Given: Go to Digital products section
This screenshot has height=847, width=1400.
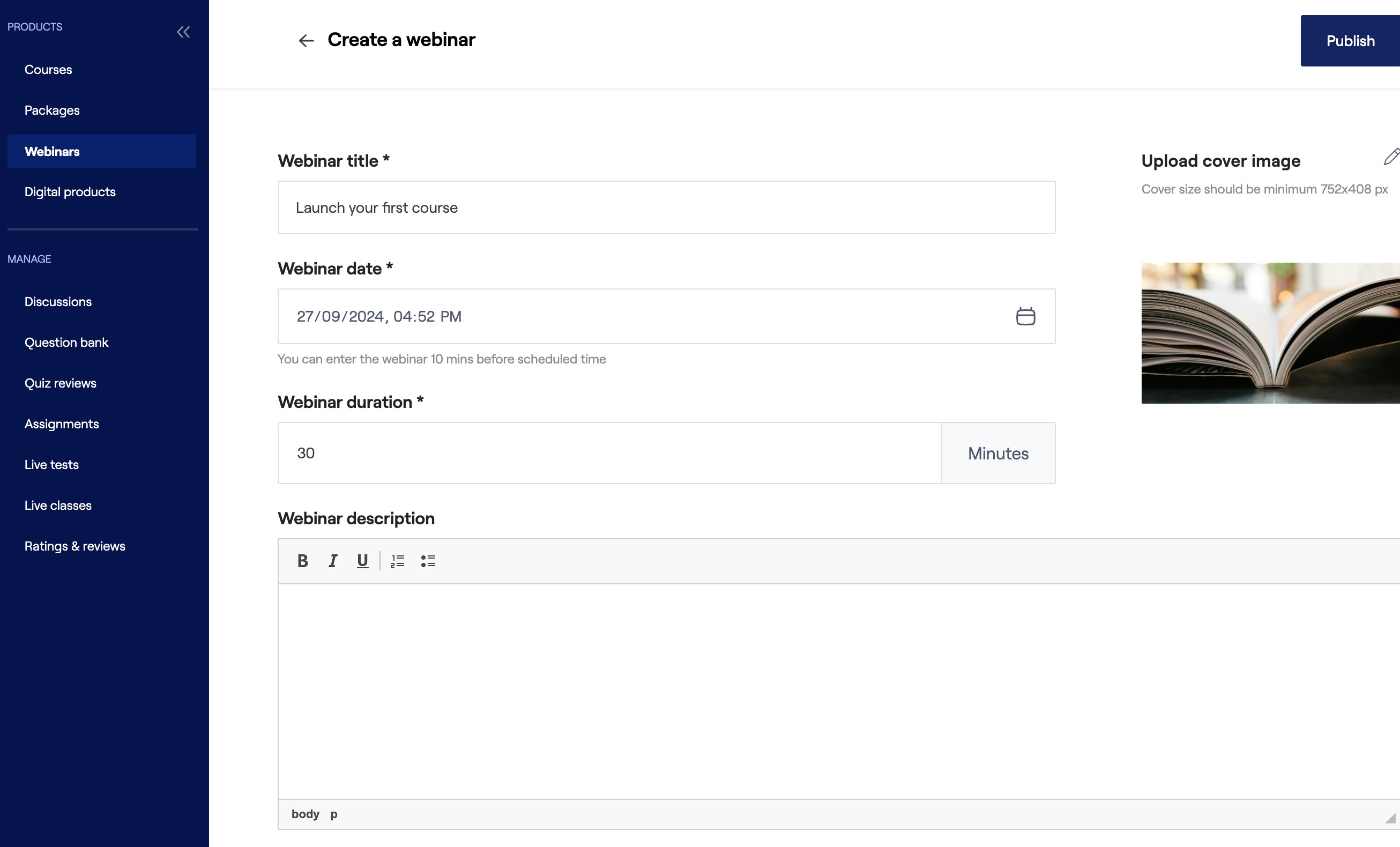Looking at the screenshot, I should coord(70,191).
